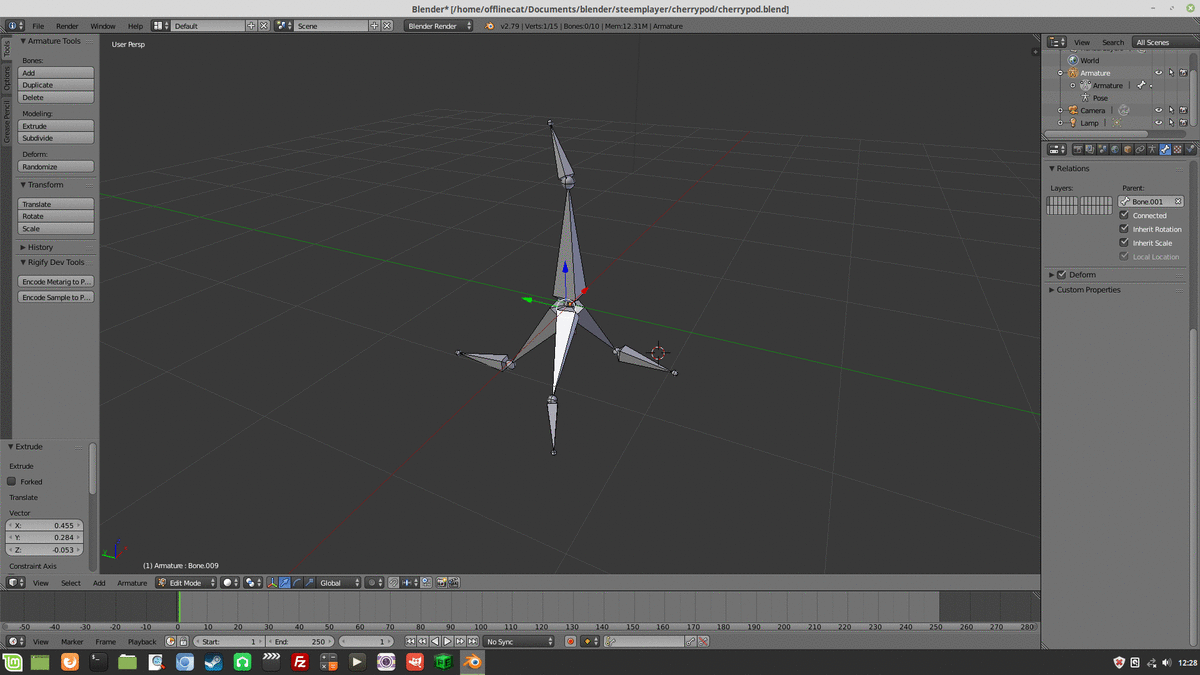Viewport: 1200px width, 675px height.
Task: Open the File menu
Action: point(38,26)
